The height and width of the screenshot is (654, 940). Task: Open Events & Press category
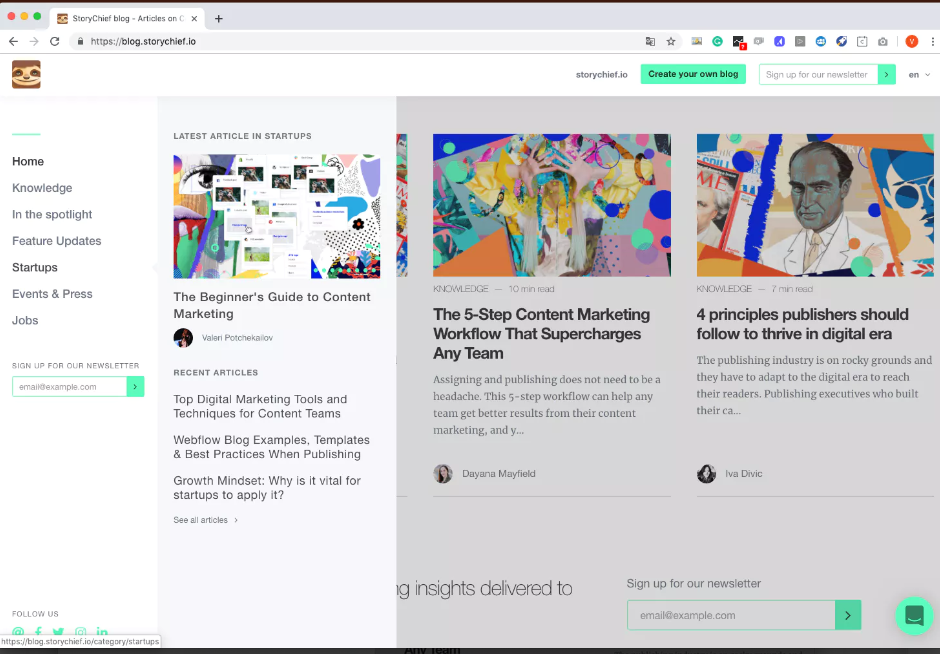point(52,294)
